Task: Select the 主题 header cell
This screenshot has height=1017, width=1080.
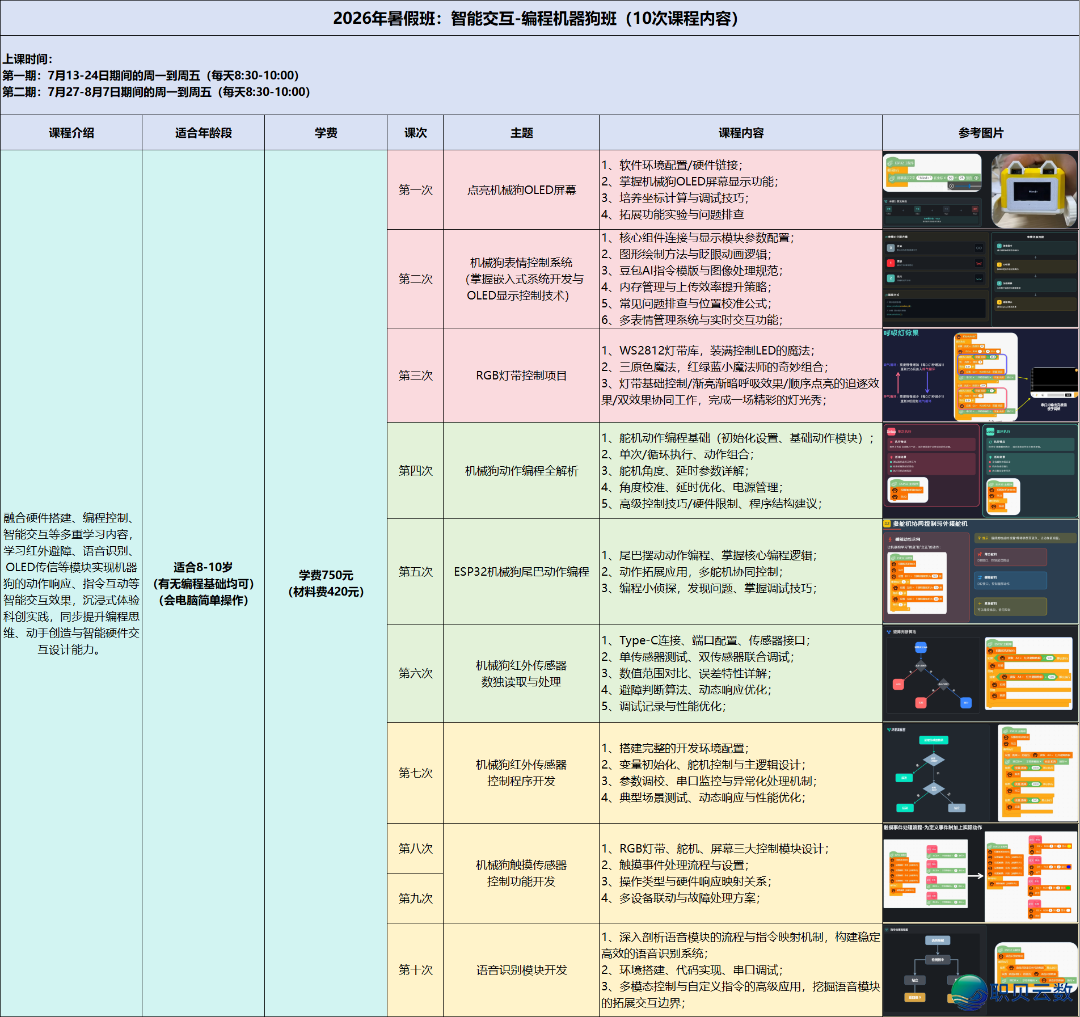Action: click(521, 133)
